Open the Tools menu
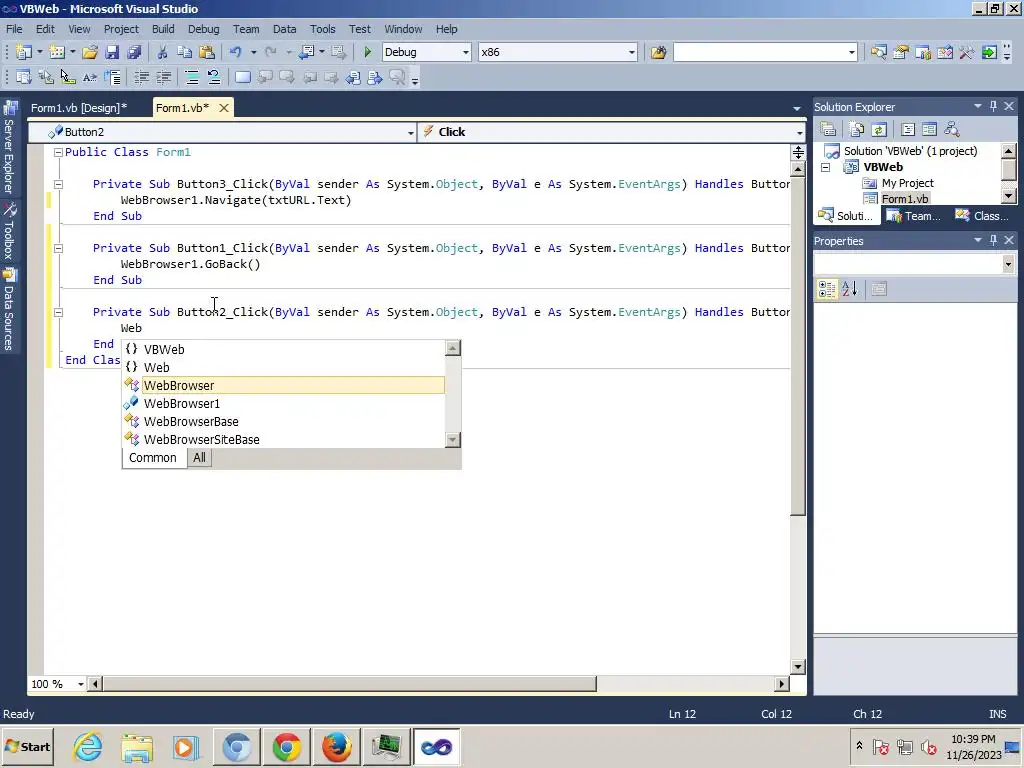This screenshot has height=768, width=1024. (323, 29)
